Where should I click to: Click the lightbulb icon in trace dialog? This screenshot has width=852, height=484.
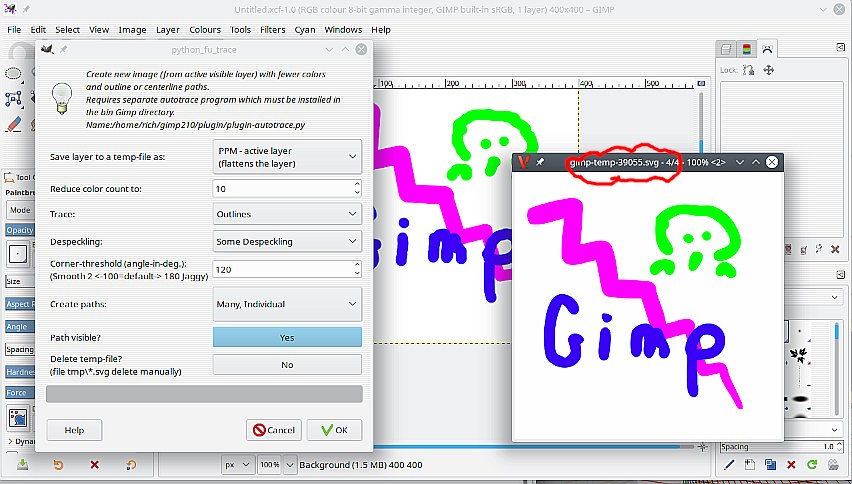pyautogui.click(x=61, y=98)
